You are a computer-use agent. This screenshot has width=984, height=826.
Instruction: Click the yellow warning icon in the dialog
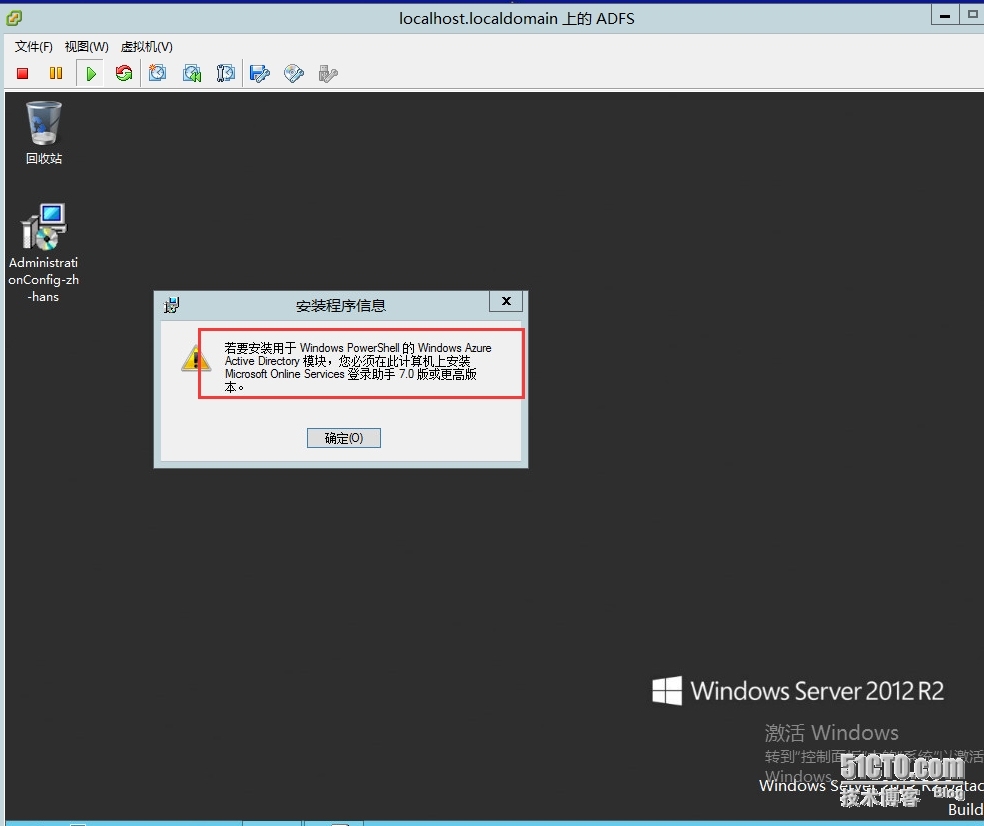[195, 358]
